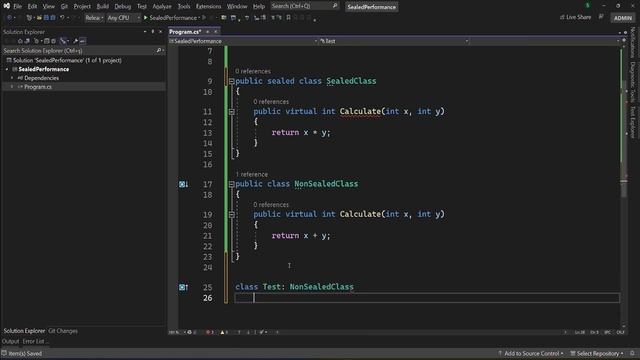Close the Solution Explorer panel
The width and height of the screenshot is (640, 360).
[x=160, y=31]
